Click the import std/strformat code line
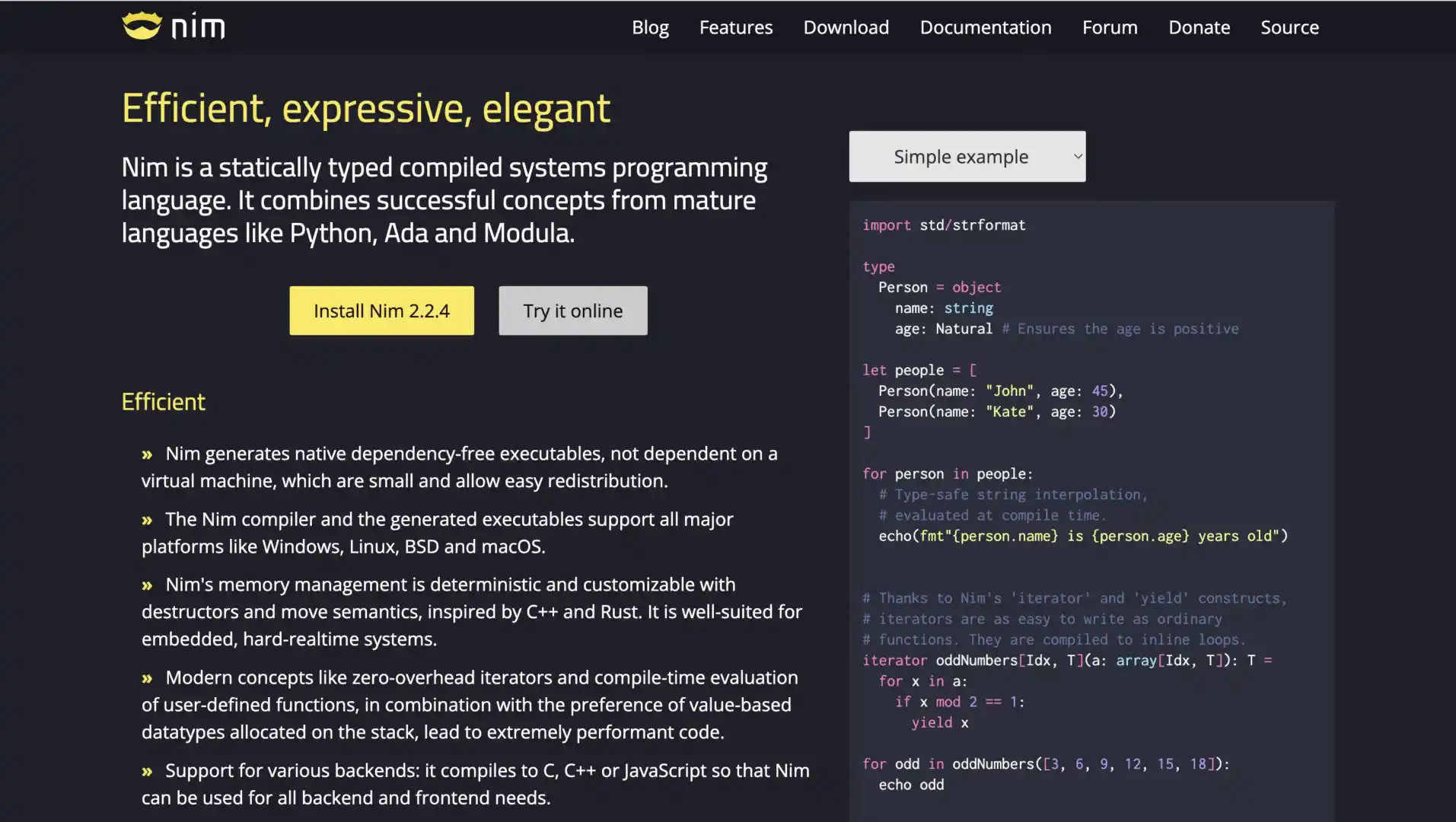Viewport: 1456px width, 822px height. [944, 225]
